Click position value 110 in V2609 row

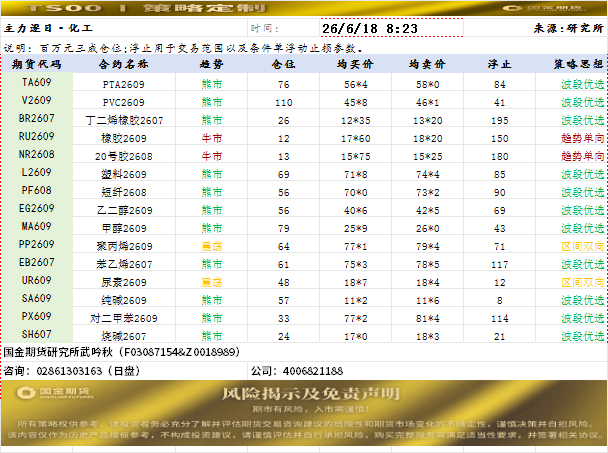click(x=283, y=103)
